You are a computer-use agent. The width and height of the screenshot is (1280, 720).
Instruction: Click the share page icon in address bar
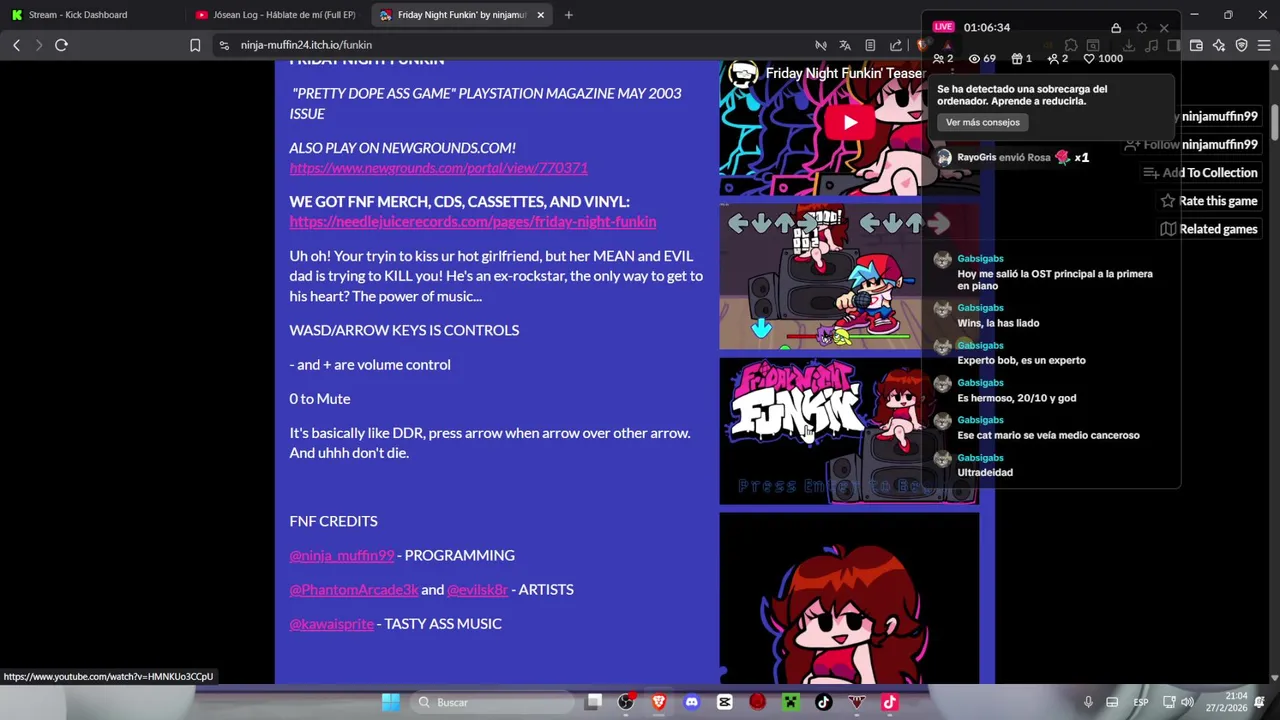pos(895,45)
